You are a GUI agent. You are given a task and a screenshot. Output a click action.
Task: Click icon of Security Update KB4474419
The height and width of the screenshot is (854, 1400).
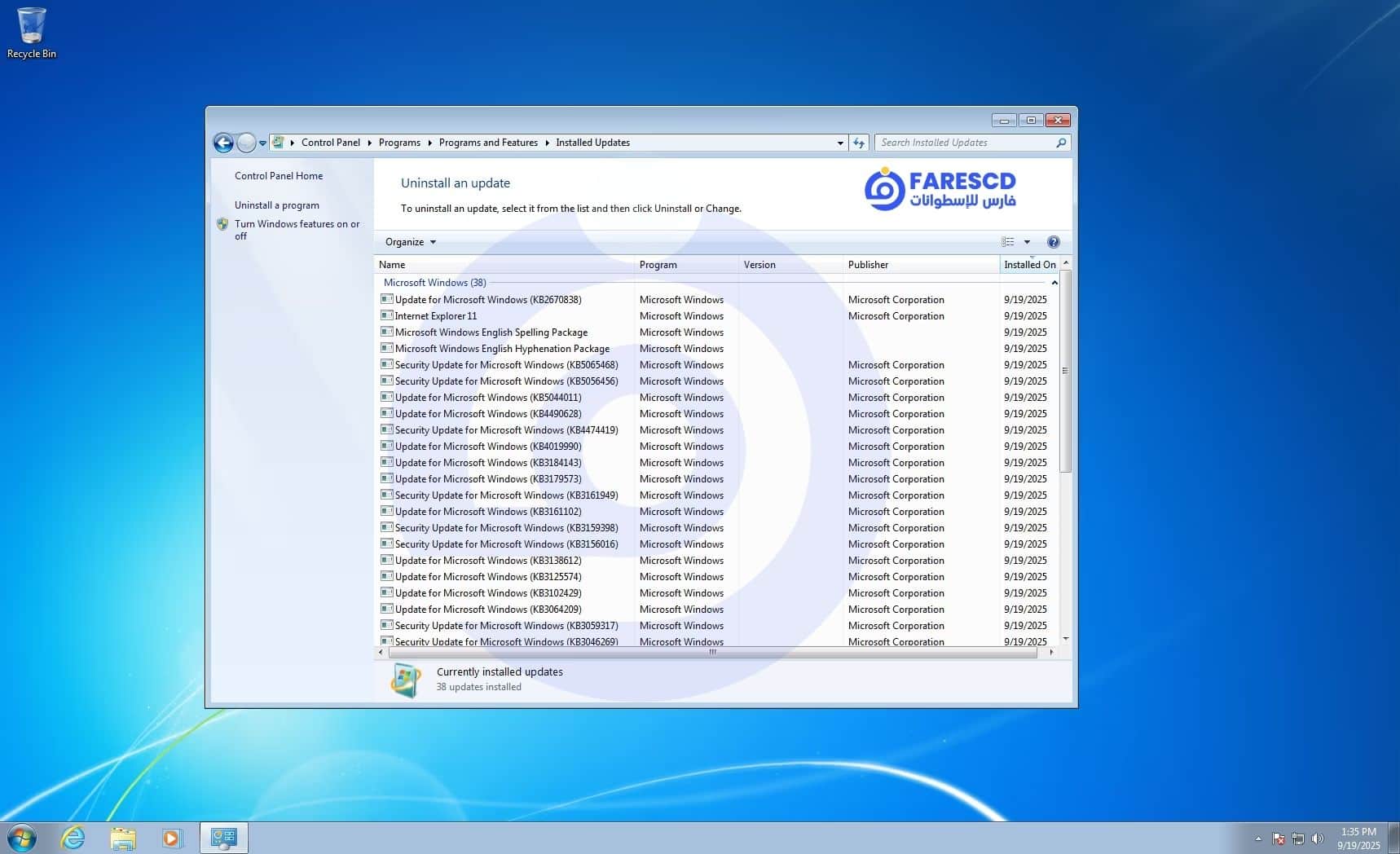pyautogui.click(x=387, y=429)
